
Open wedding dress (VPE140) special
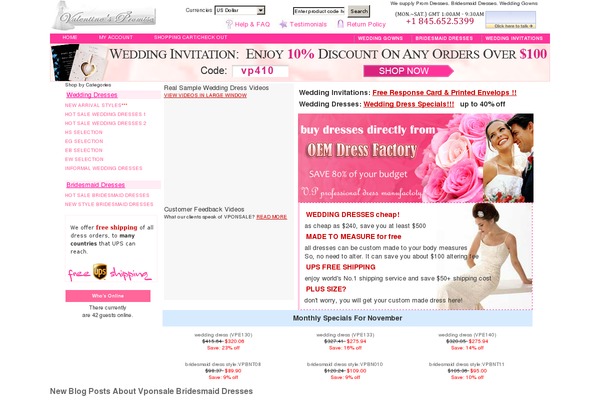pos(467,335)
